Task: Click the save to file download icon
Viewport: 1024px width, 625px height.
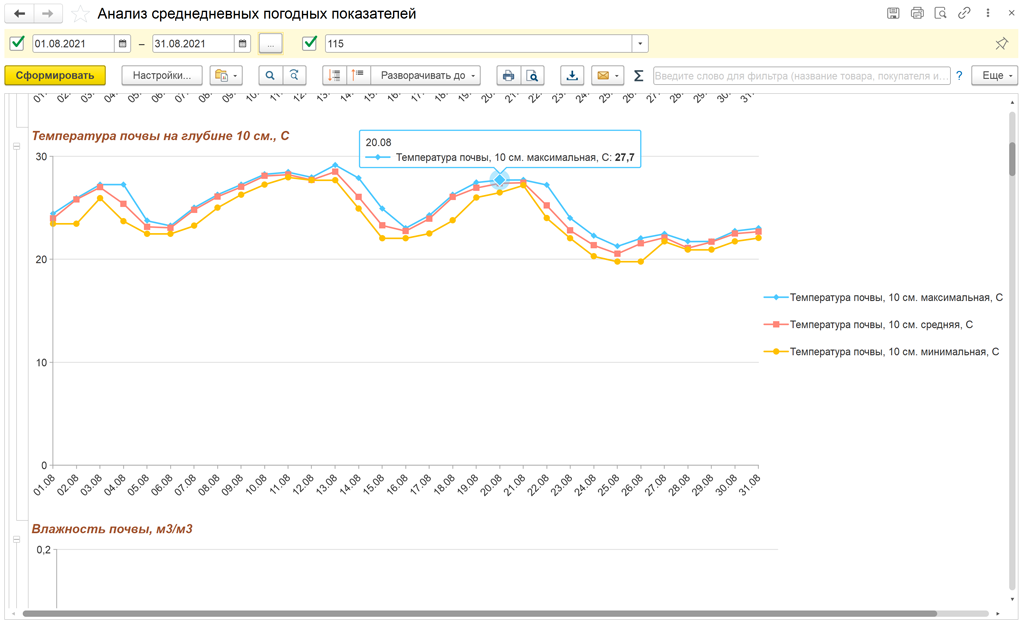Action: pos(572,76)
